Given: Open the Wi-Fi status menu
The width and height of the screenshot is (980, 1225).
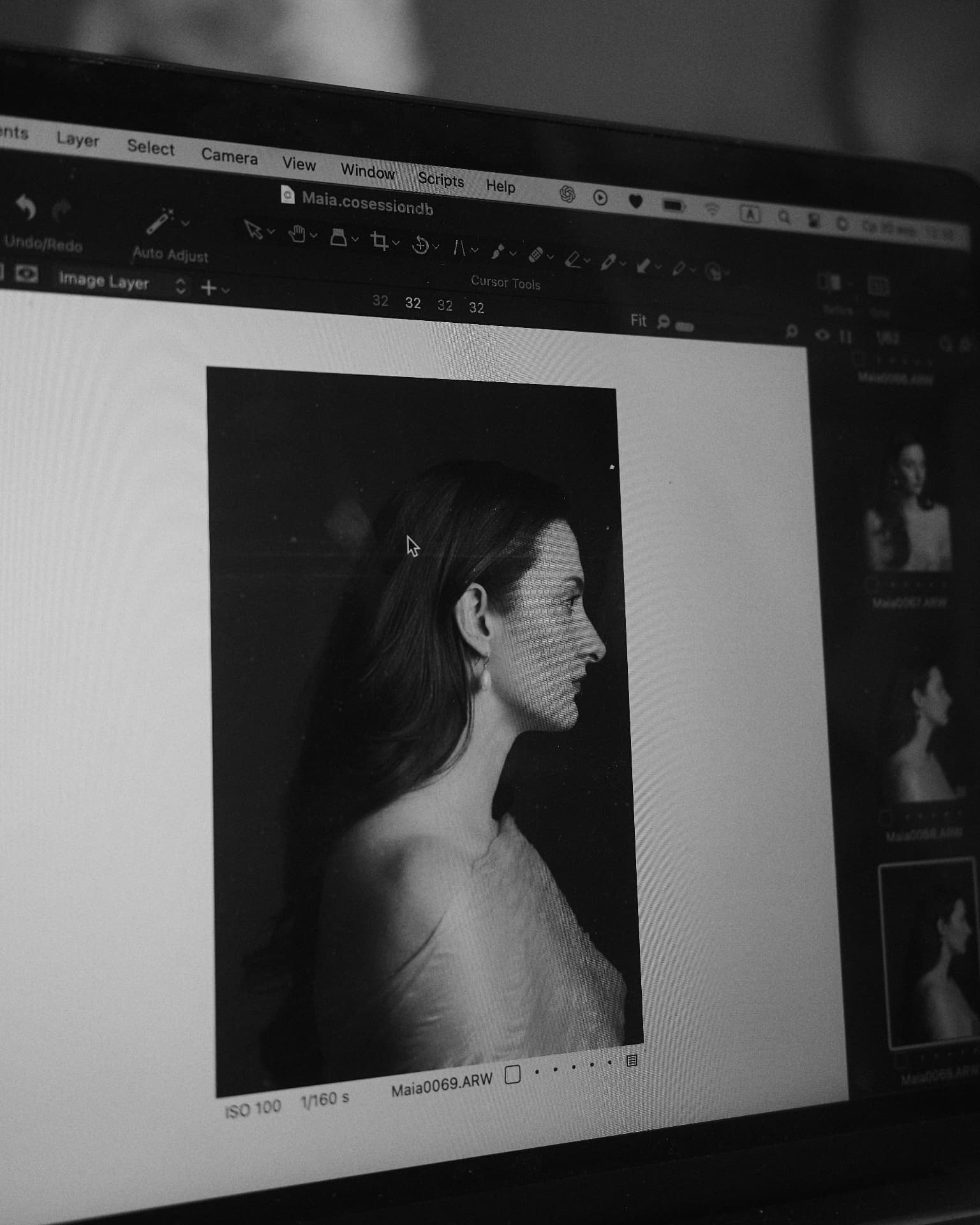Looking at the screenshot, I should (712, 209).
